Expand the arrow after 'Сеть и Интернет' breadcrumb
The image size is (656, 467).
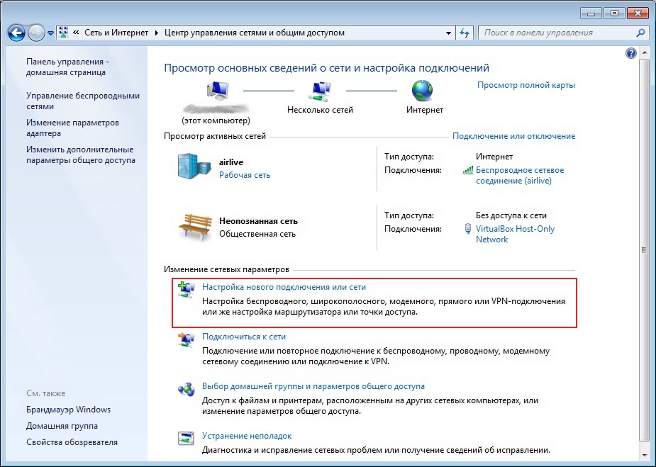[156, 33]
